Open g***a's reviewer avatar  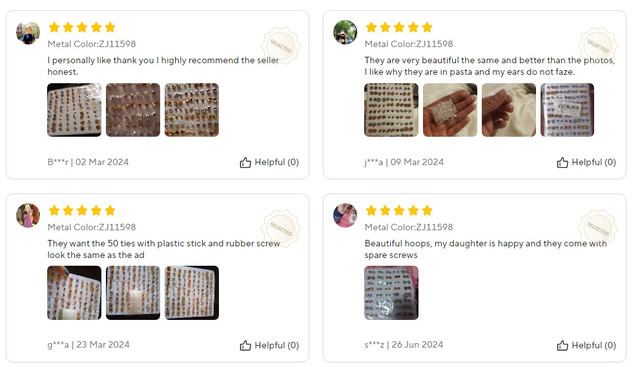coord(28,215)
